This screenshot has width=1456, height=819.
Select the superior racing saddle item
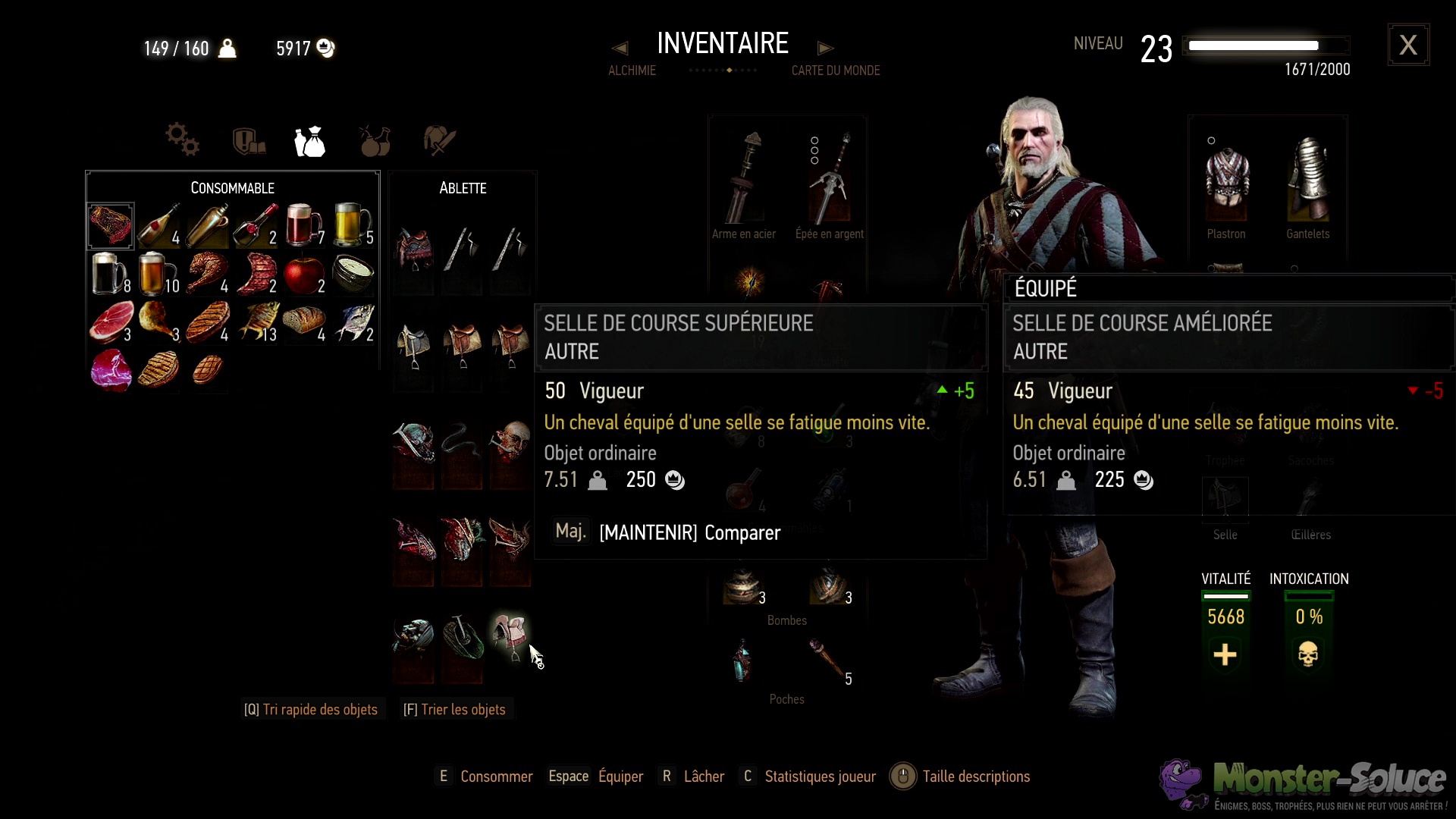pyautogui.click(x=510, y=636)
